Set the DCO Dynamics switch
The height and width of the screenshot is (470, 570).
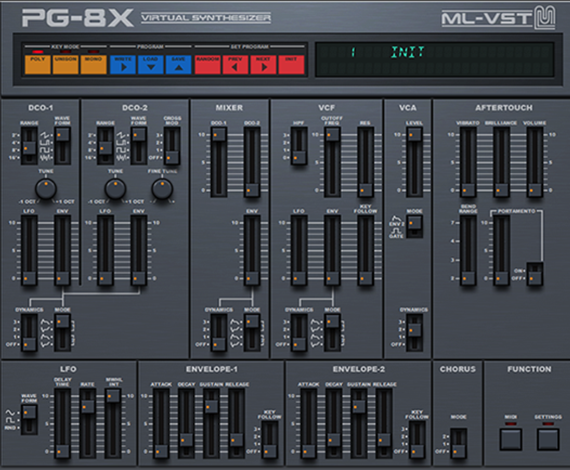click(x=29, y=333)
